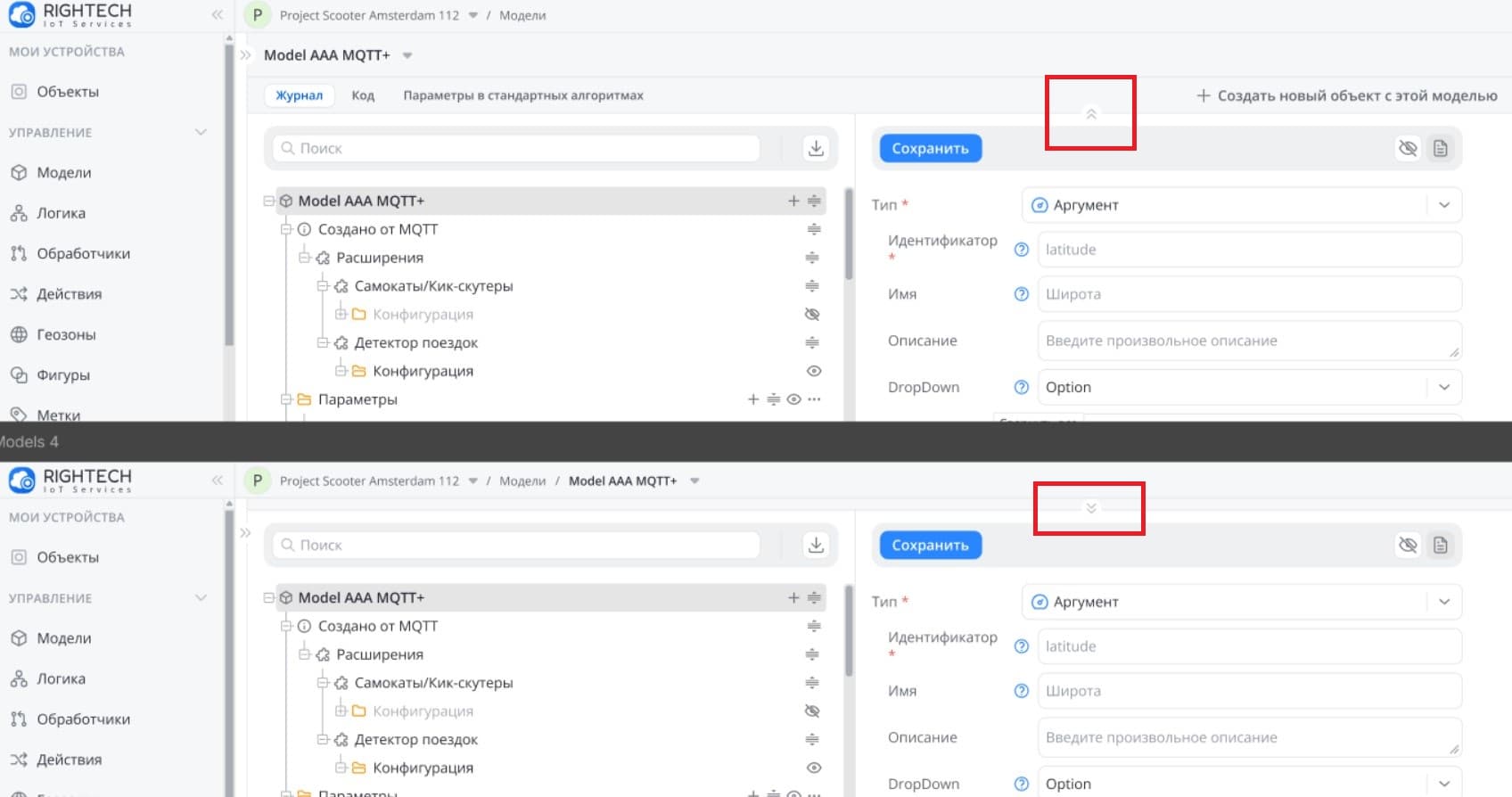Click Создать новый объект с этой моделью
This screenshot has height=797, width=1512.
tap(1346, 95)
